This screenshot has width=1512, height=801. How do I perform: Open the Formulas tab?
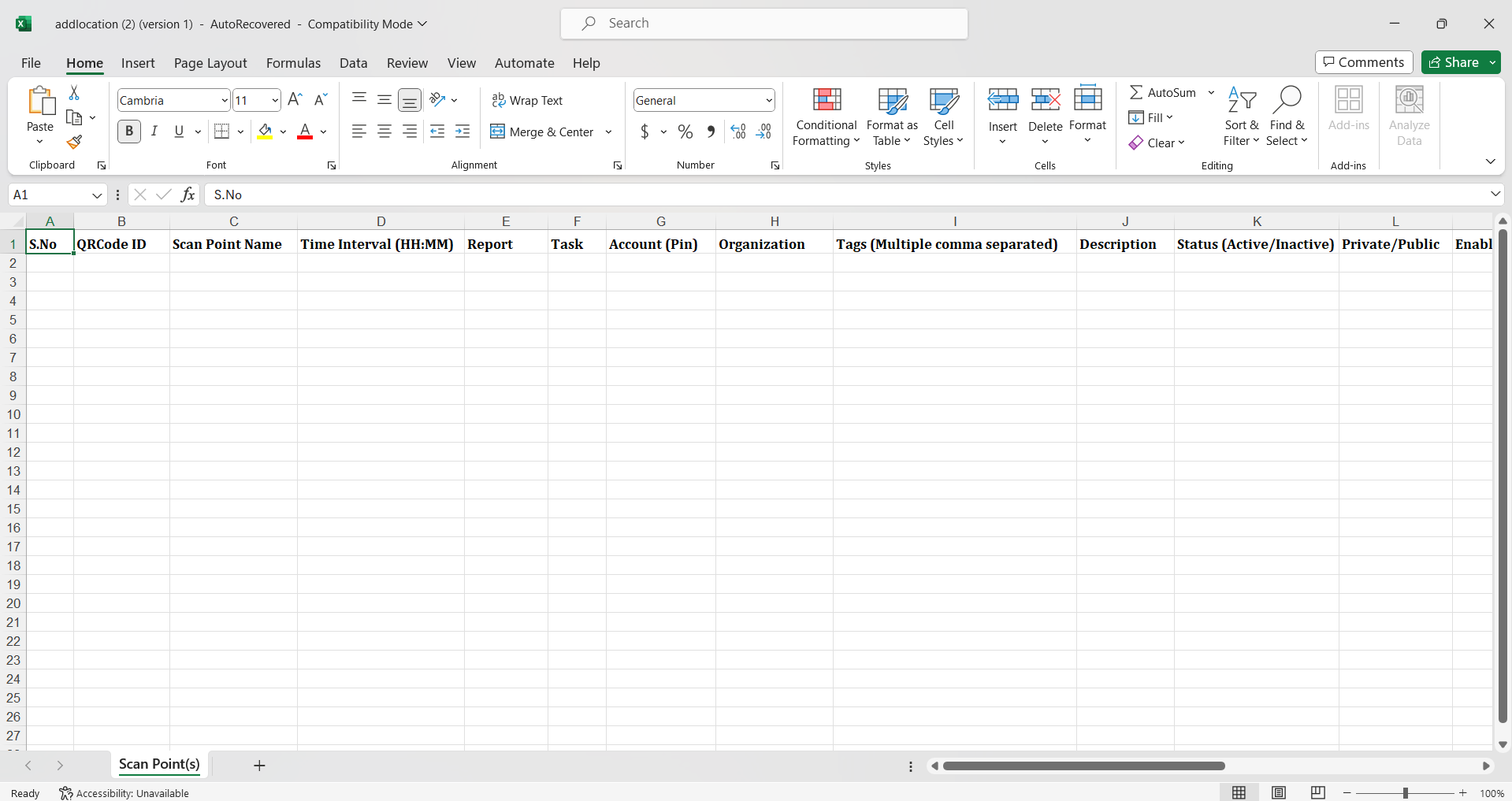[x=293, y=63]
